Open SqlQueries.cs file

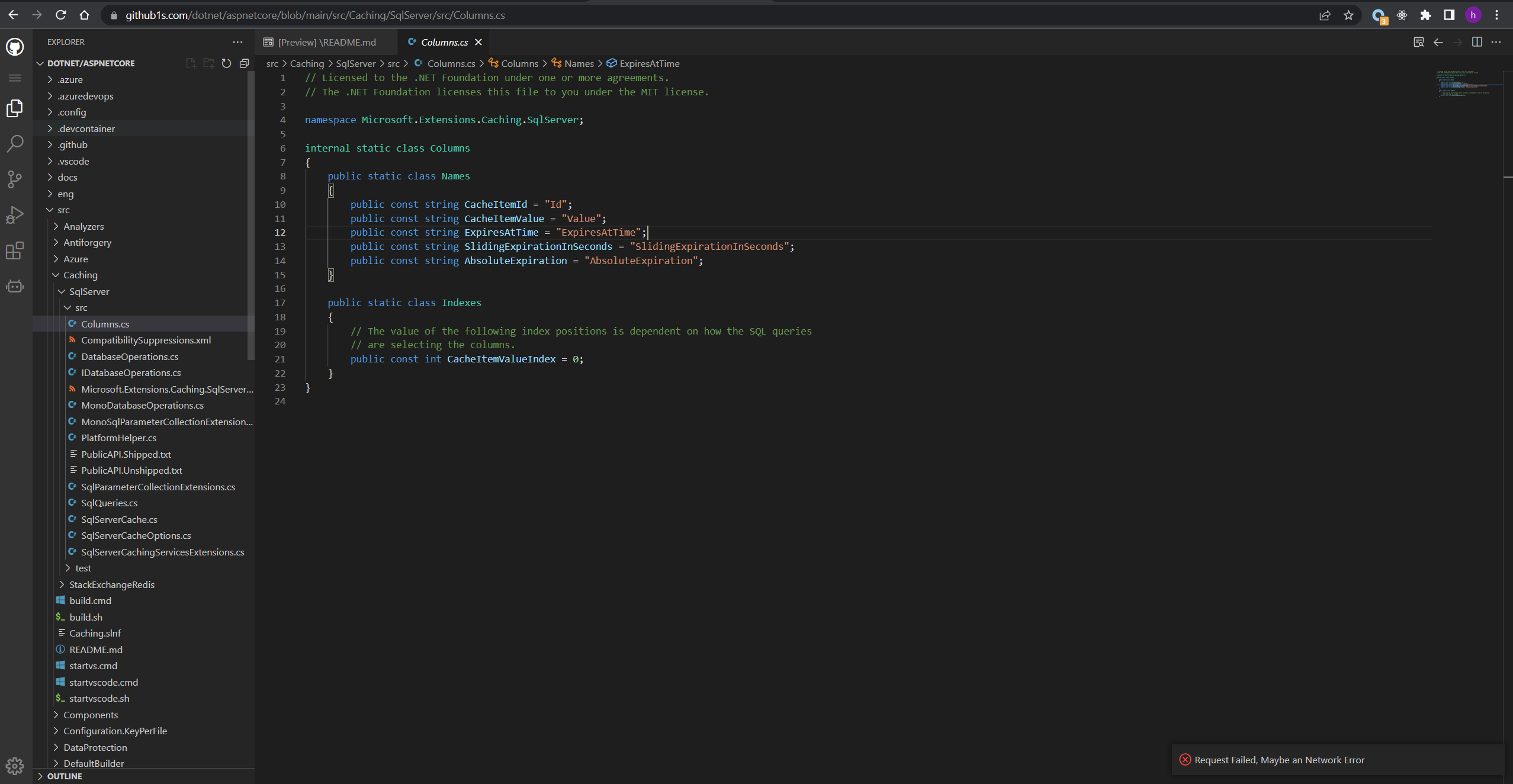click(143, 503)
